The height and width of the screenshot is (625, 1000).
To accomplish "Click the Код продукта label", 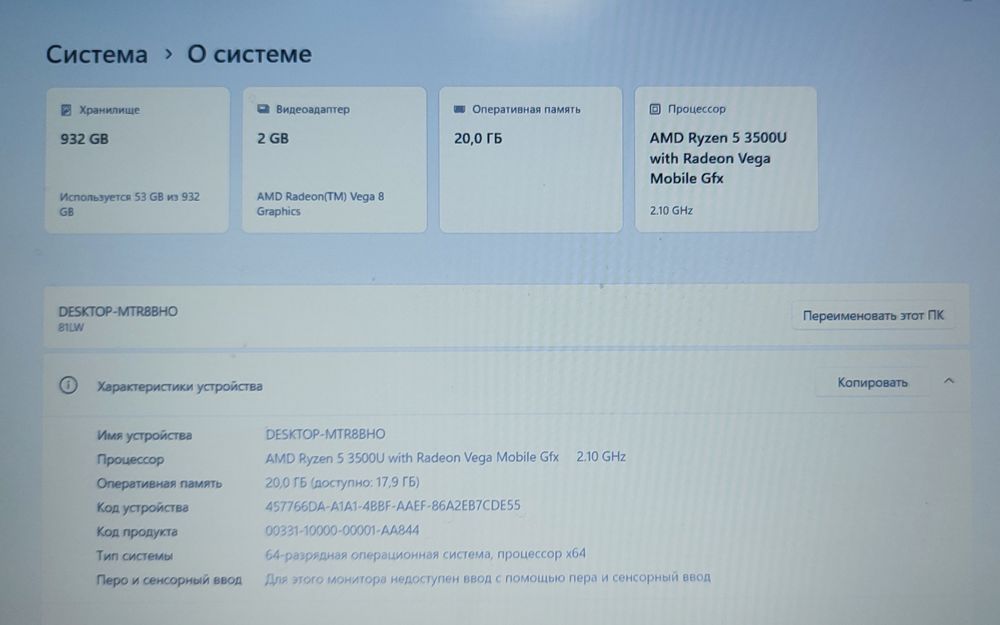I will (136, 532).
